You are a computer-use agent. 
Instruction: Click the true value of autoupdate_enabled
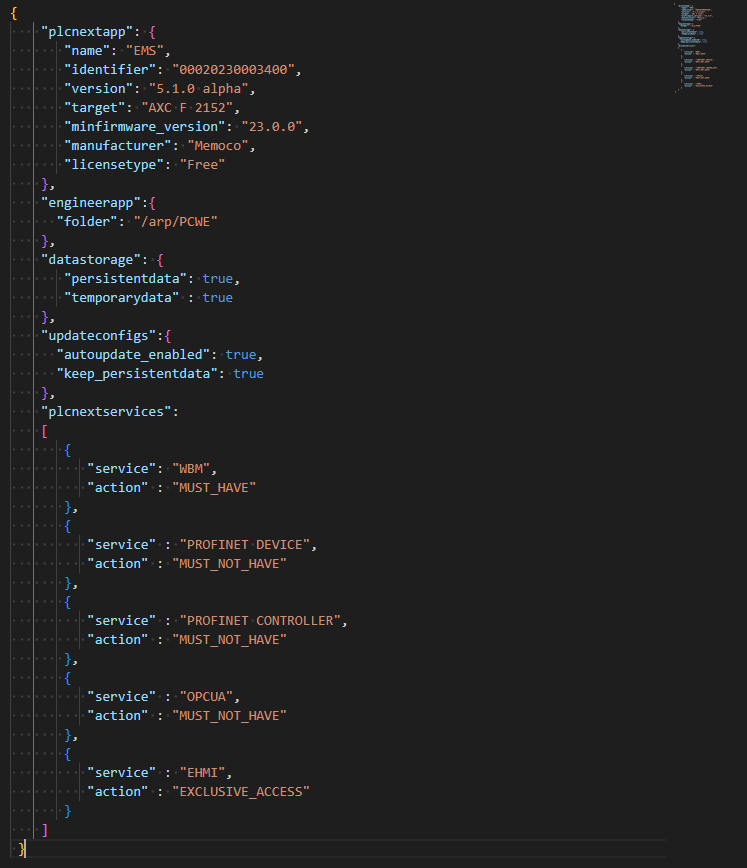click(241, 354)
